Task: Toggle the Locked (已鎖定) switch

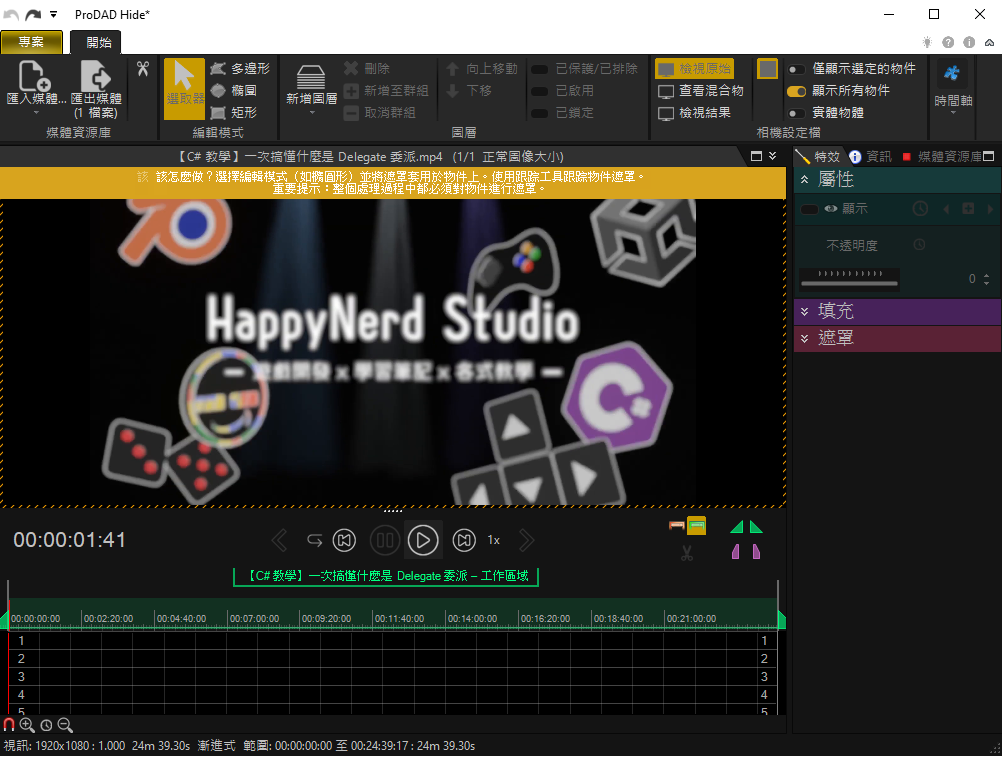Action: tap(540, 113)
